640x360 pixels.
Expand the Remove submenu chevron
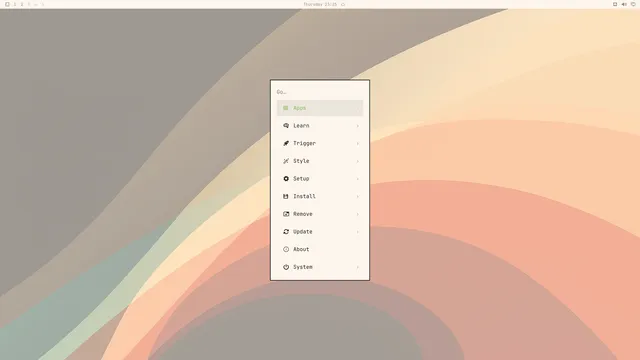(358, 214)
